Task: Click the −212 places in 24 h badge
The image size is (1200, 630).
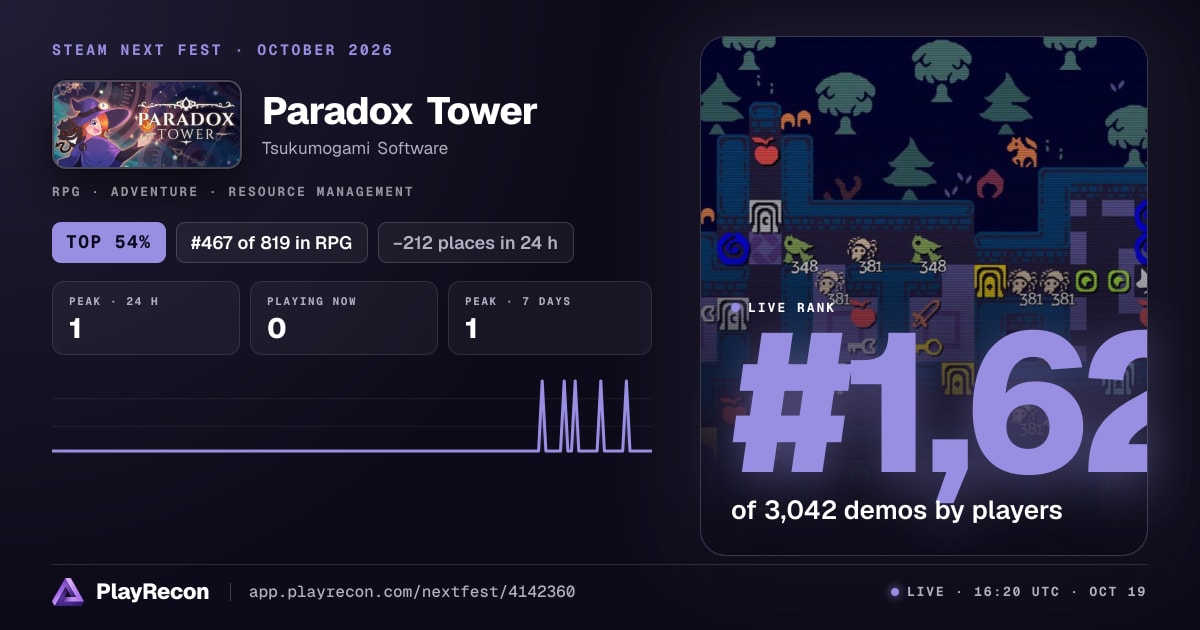Action: pyautogui.click(x=476, y=242)
